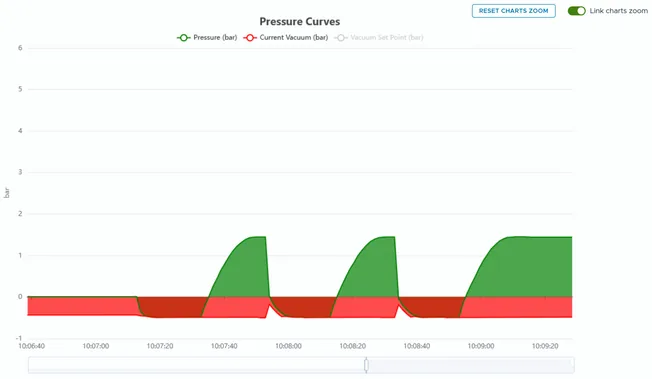Click the 3 value on the y-axis
This screenshot has height=379, width=652.
click(20, 172)
